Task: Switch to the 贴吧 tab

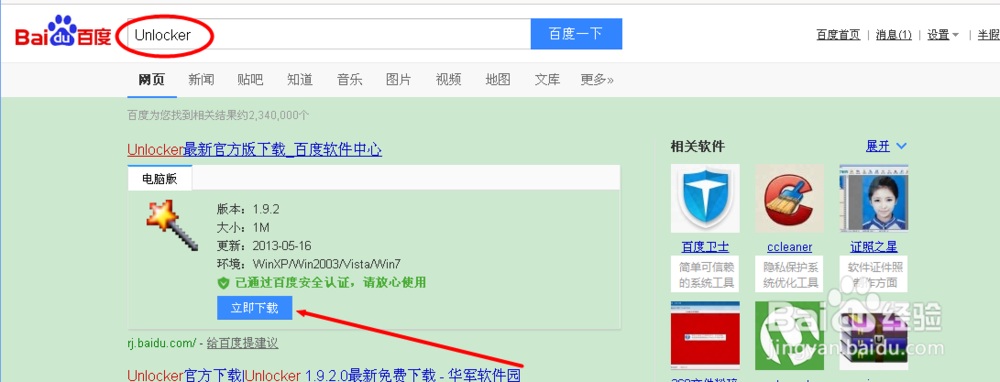Action: click(x=250, y=80)
